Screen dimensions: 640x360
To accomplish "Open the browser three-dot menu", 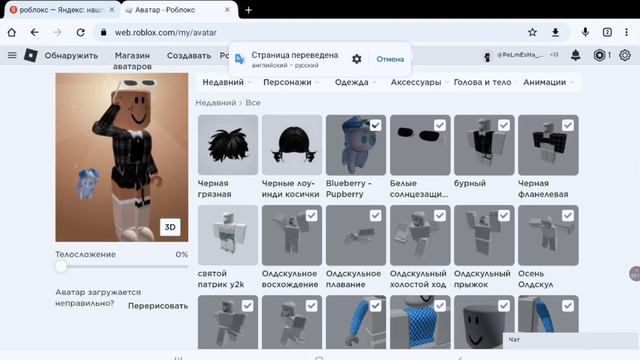I will 627,32.
